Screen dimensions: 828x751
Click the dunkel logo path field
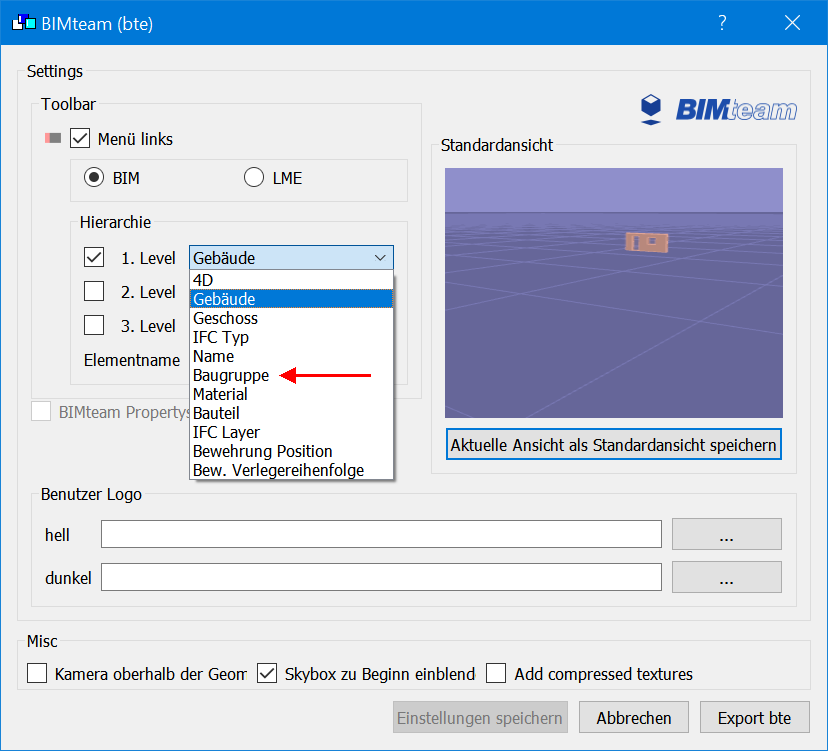point(381,577)
